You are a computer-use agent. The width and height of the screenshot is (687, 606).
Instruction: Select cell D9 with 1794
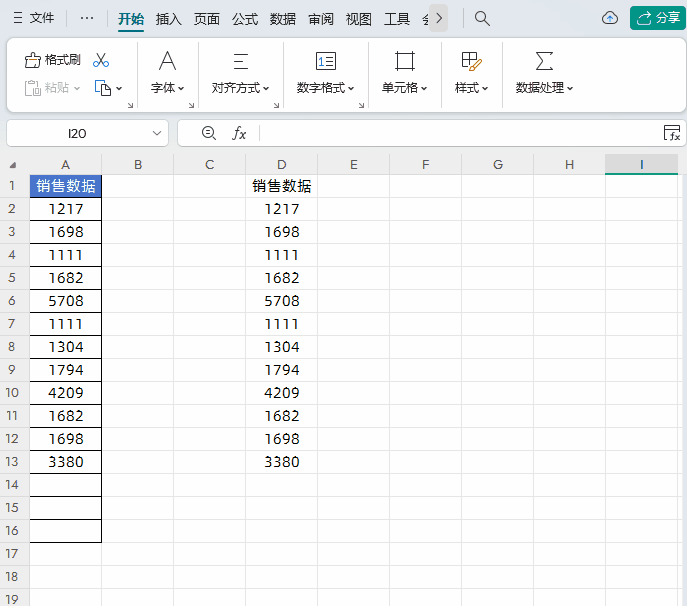[282, 370]
